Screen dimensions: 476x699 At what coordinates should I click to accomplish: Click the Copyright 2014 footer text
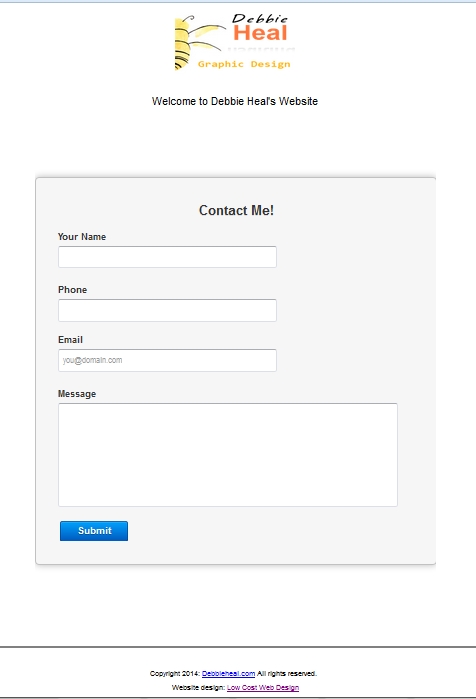(x=175, y=674)
